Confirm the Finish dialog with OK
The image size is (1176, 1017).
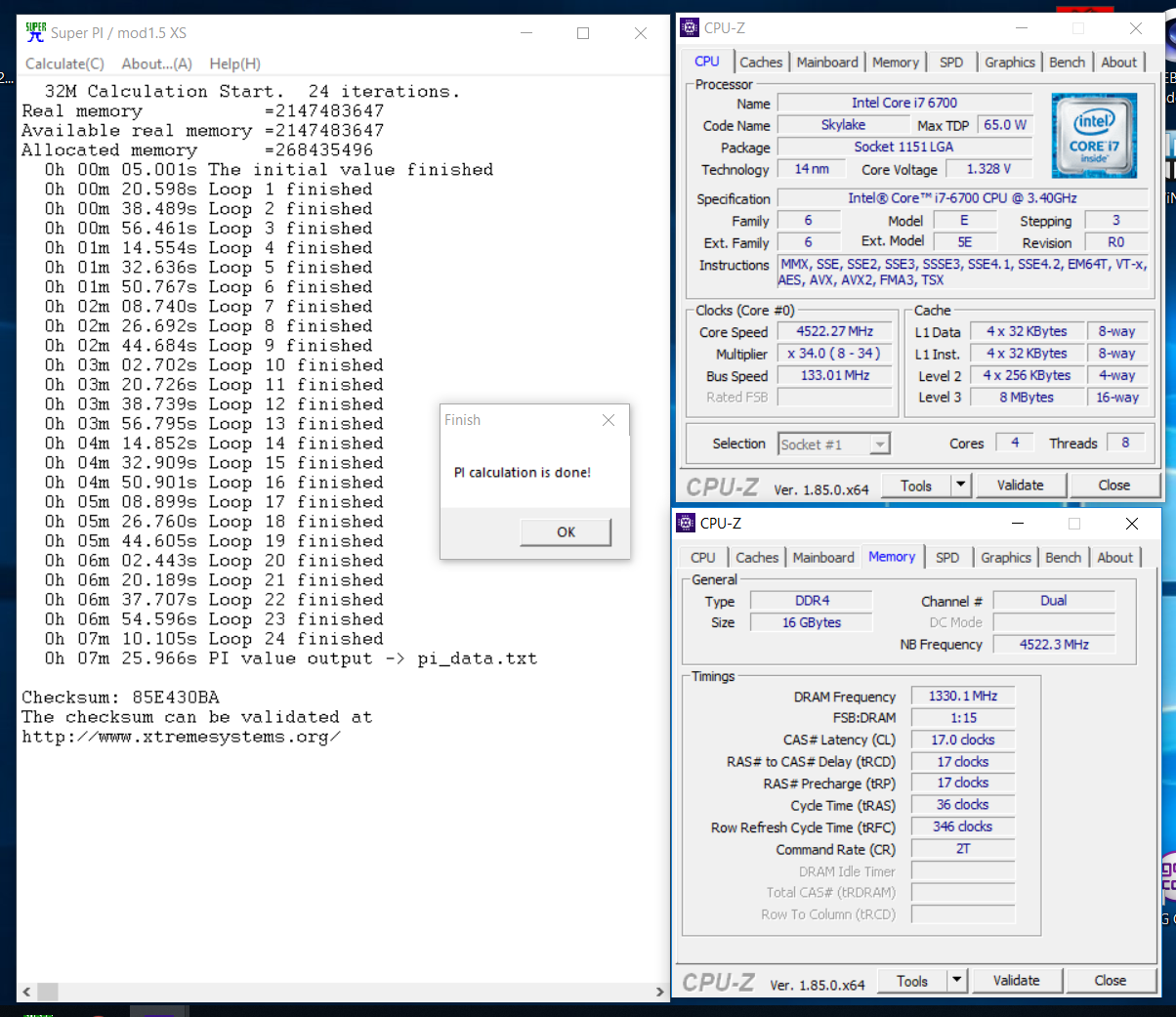click(566, 531)
